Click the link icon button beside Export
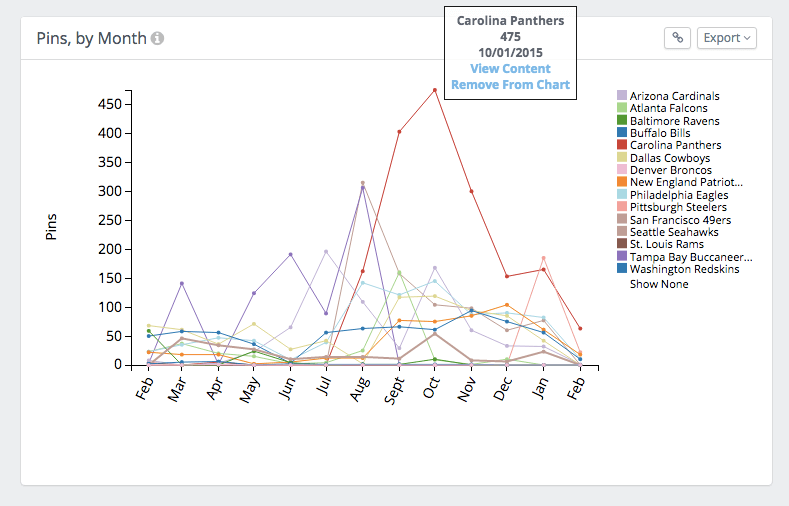This screenshot has width=789, height=506. [677, 38]
